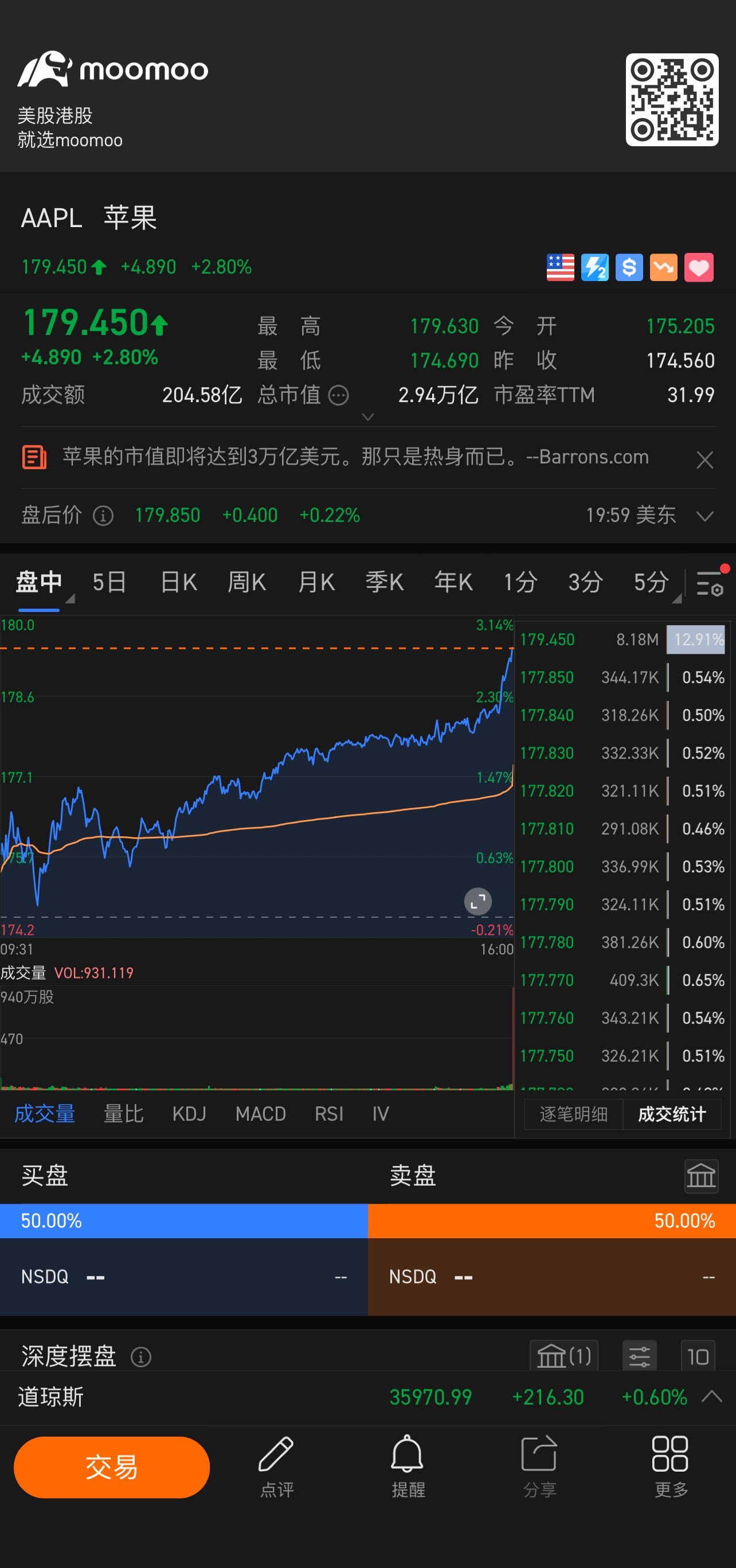Switch to the 月K chart tab

point(316,583)
